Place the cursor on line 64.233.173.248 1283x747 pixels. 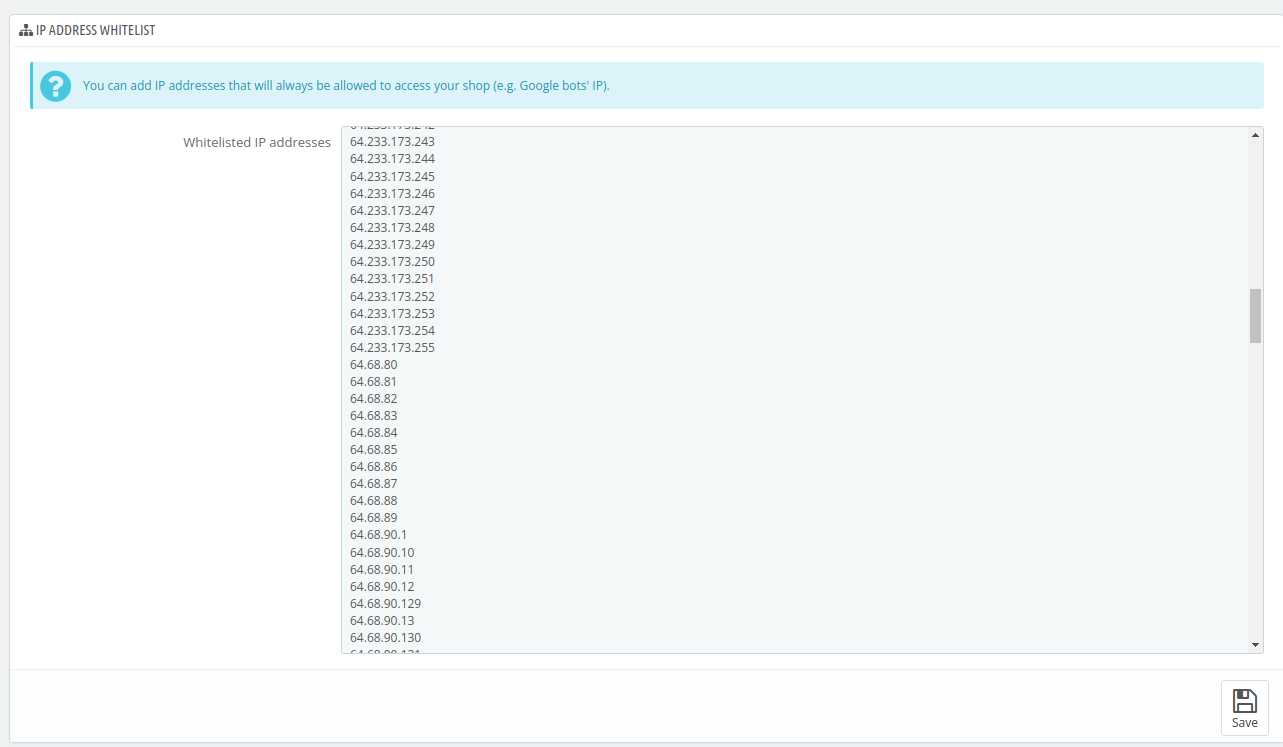pyautogui.click(x=392, y=227)
